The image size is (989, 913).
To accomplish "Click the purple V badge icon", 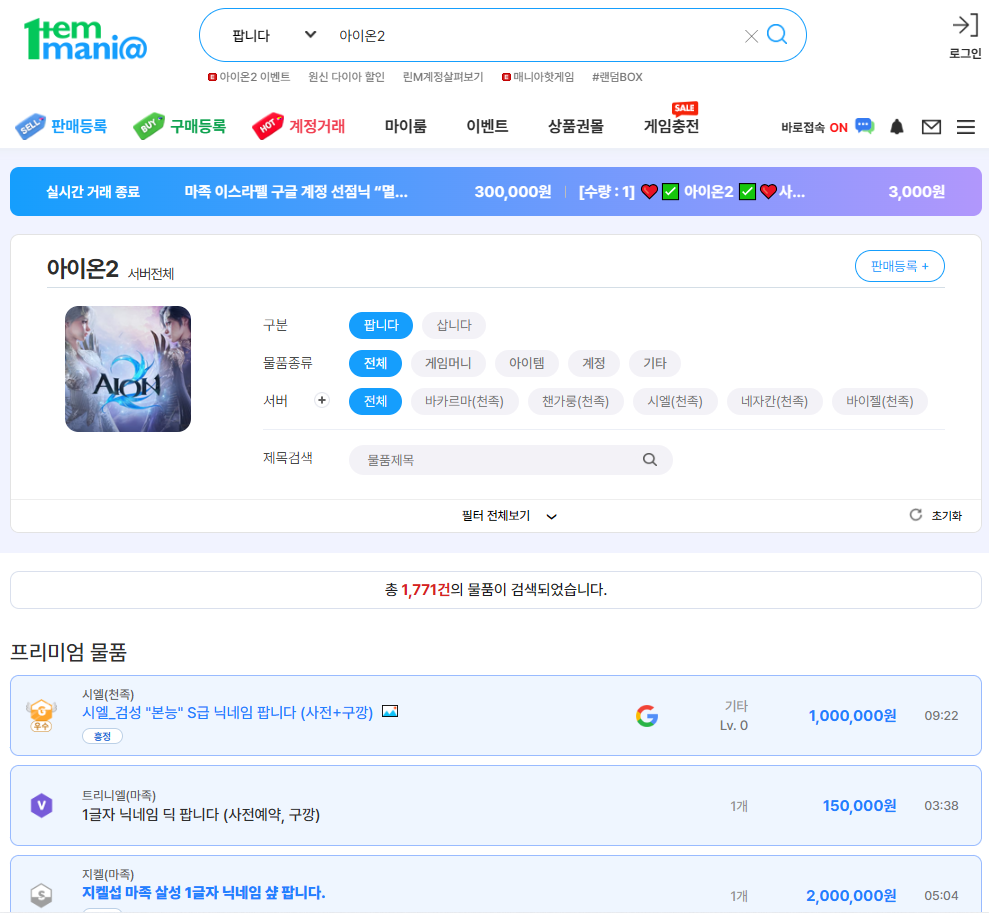I will pyautogui.click(x=42, y=805).
